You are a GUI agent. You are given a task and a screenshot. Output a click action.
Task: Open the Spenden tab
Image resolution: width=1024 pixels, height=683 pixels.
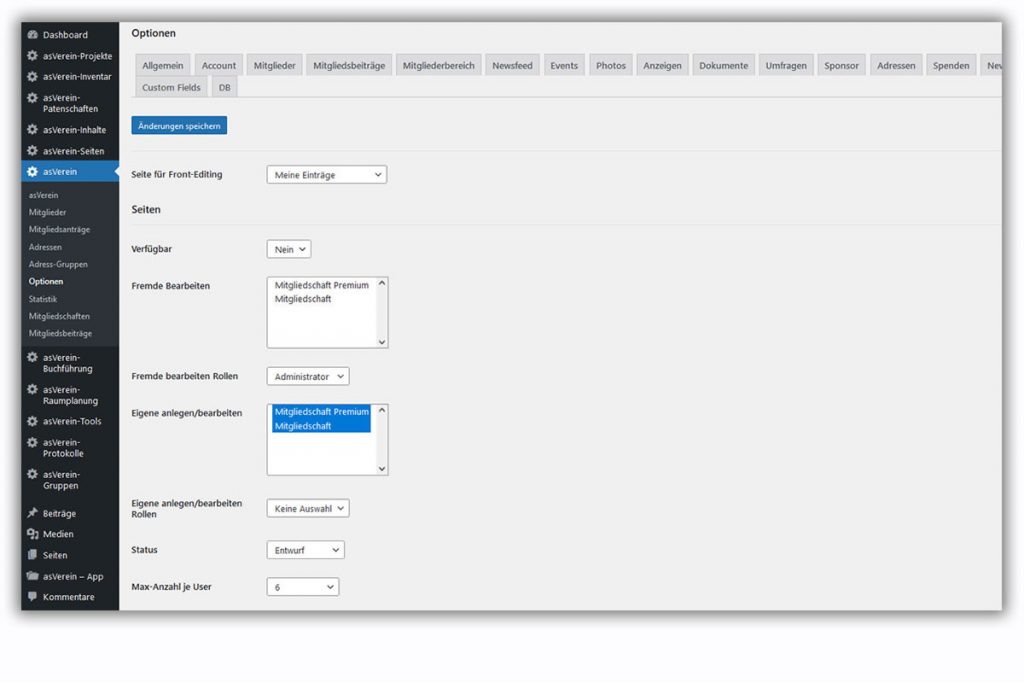pyautogui.click(x=951, y=65)
